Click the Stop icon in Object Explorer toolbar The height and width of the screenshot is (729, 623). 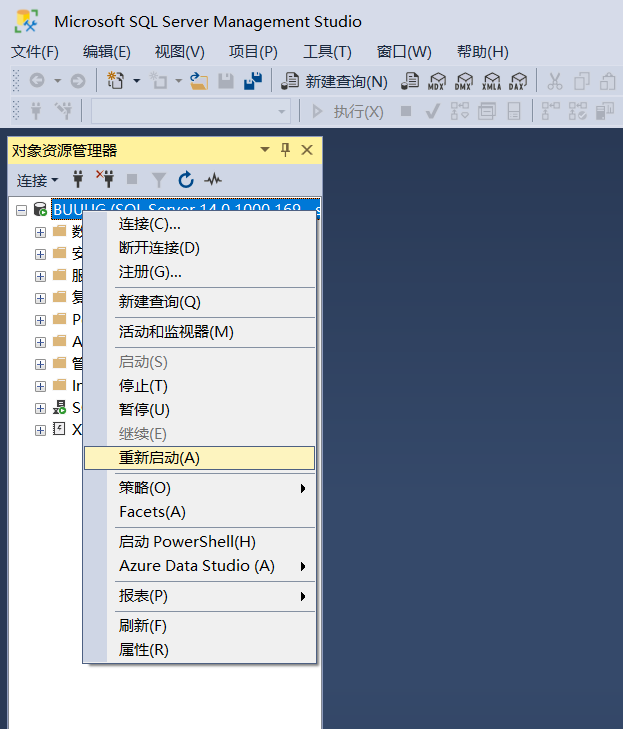point(132,179)
